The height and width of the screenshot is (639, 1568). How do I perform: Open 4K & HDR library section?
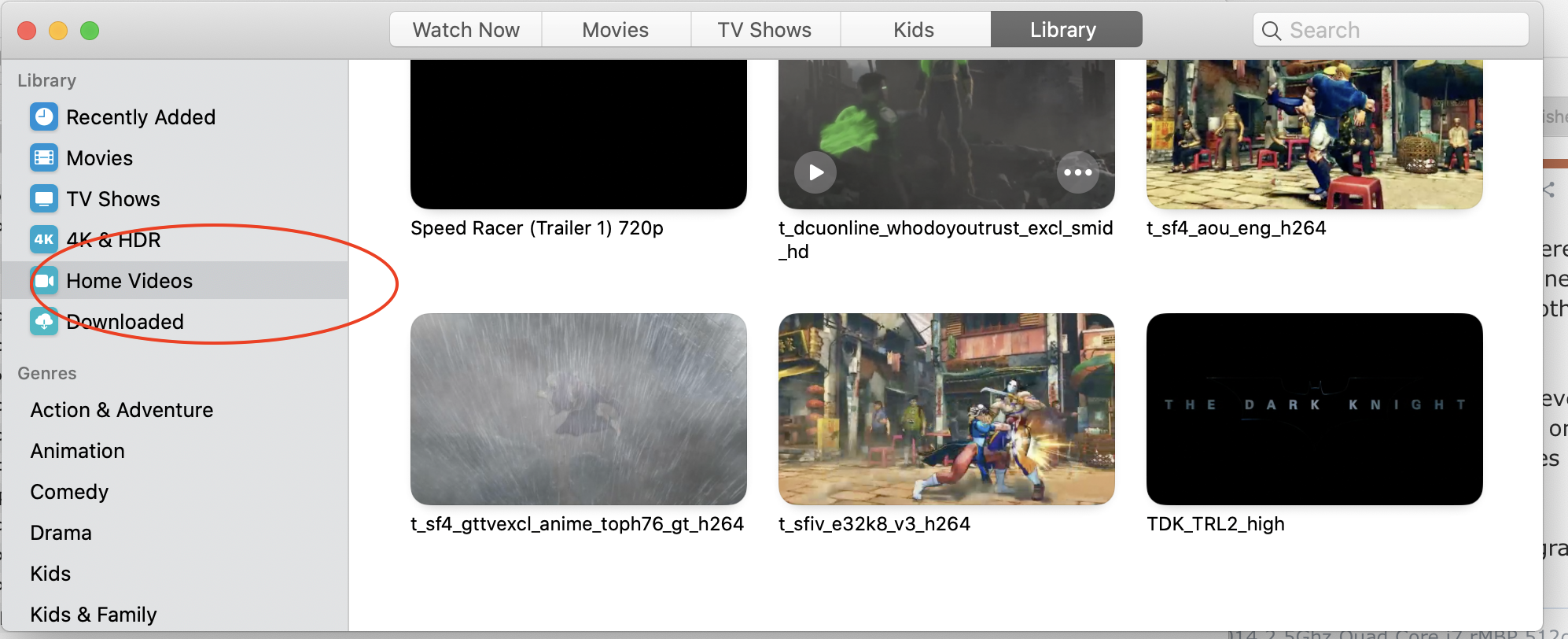175,240
